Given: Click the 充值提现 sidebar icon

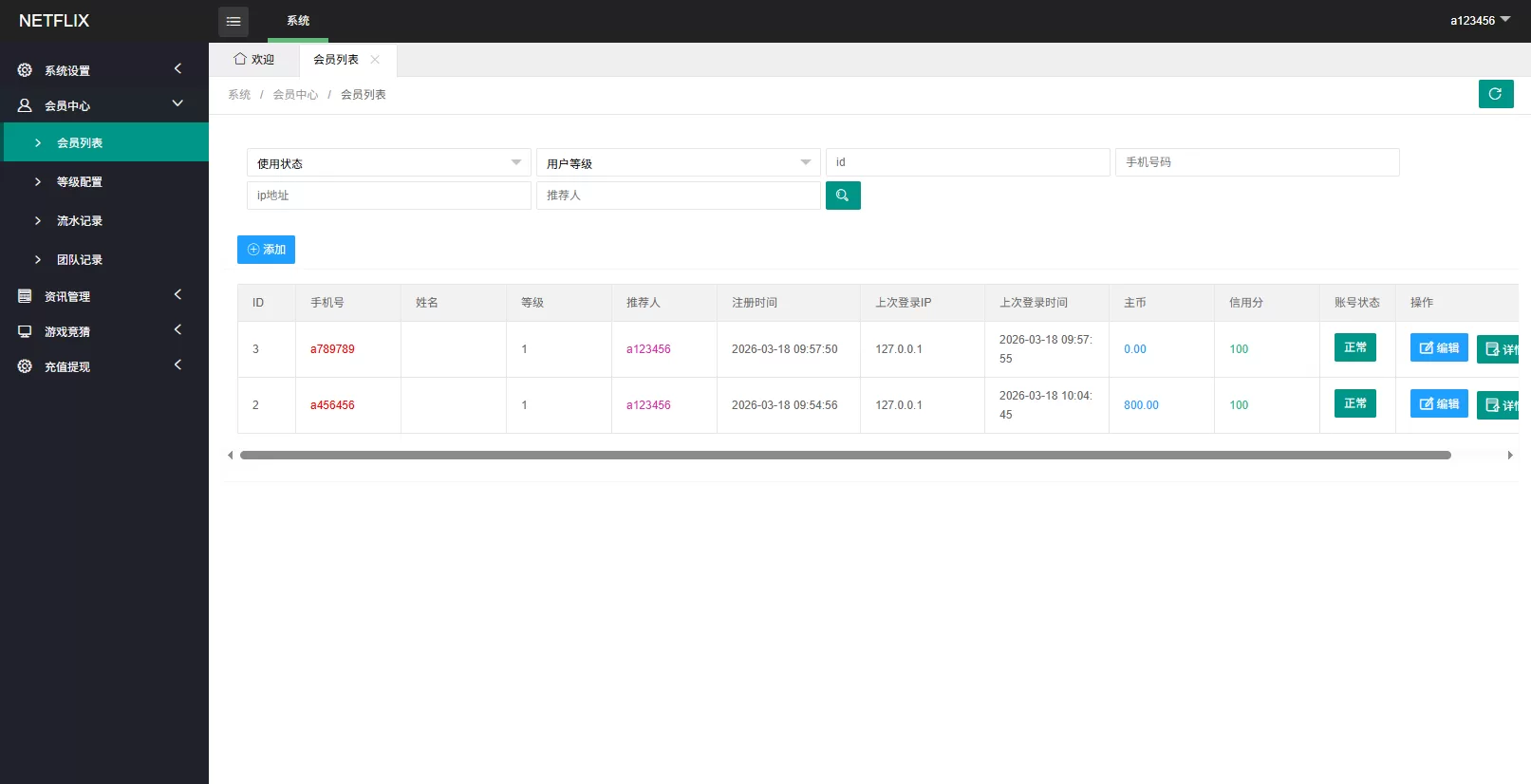Looking at the screenshot, I should [x=25, y=366].
